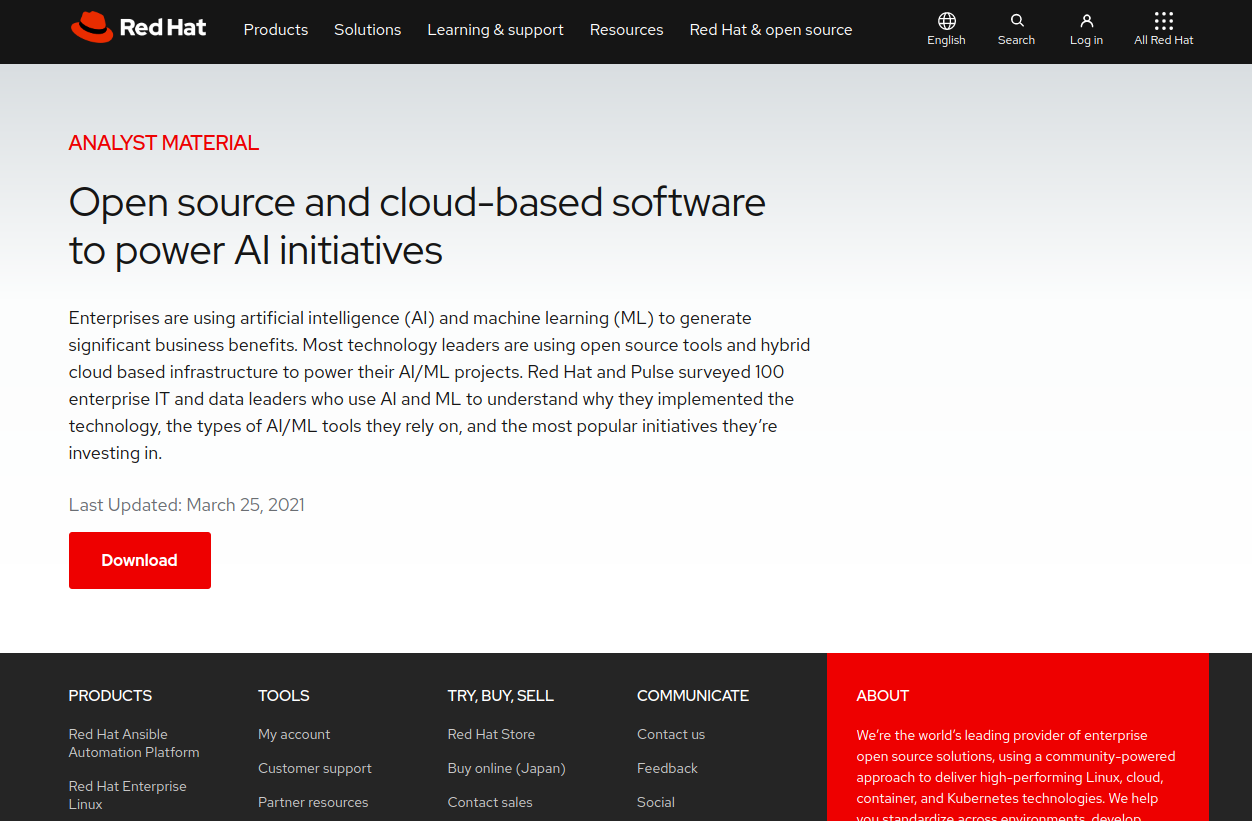Open the Partner resources footer link

pyautogui.click(x=313, y=802)
